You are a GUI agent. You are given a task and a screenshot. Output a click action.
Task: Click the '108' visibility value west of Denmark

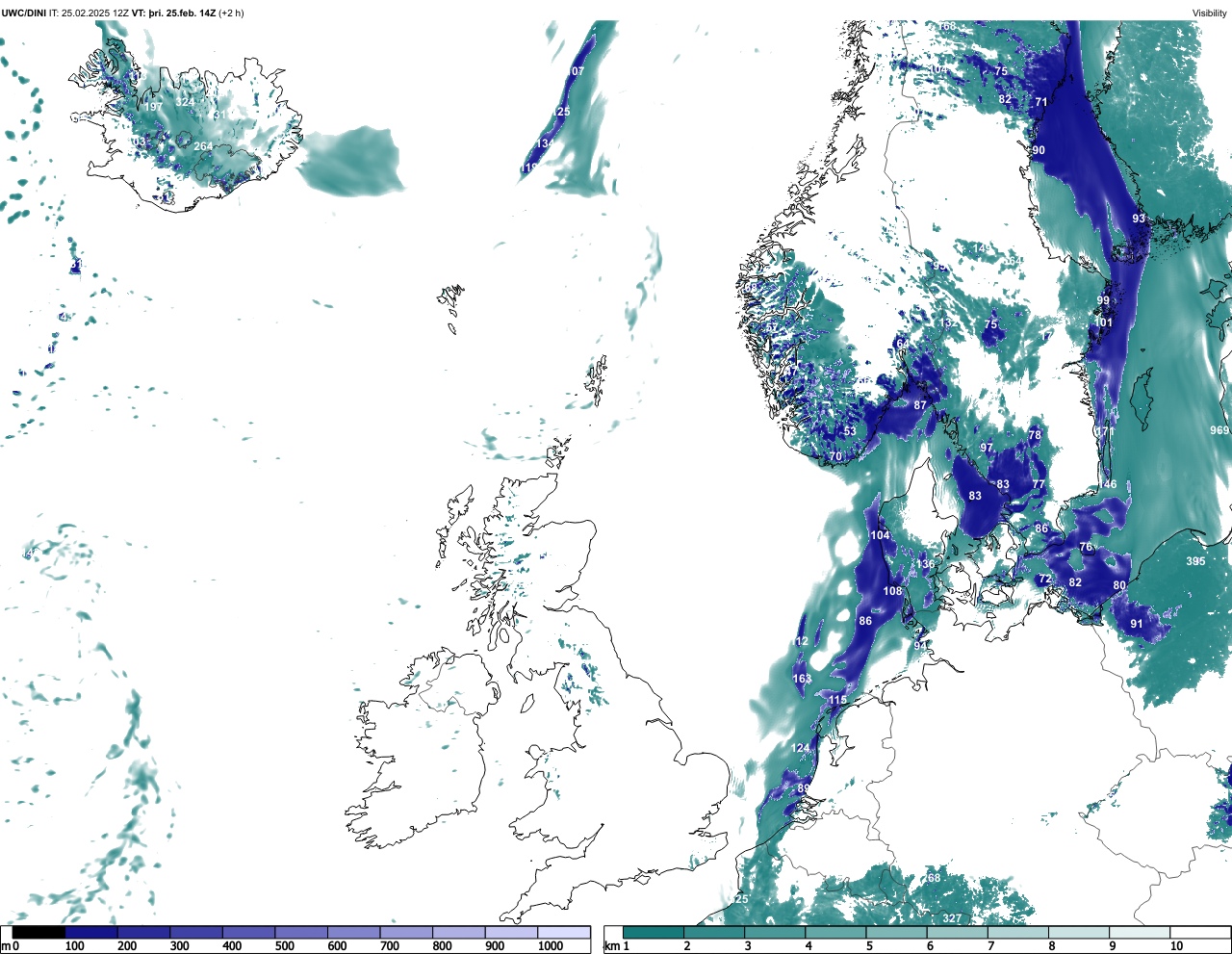coord(893,591)
